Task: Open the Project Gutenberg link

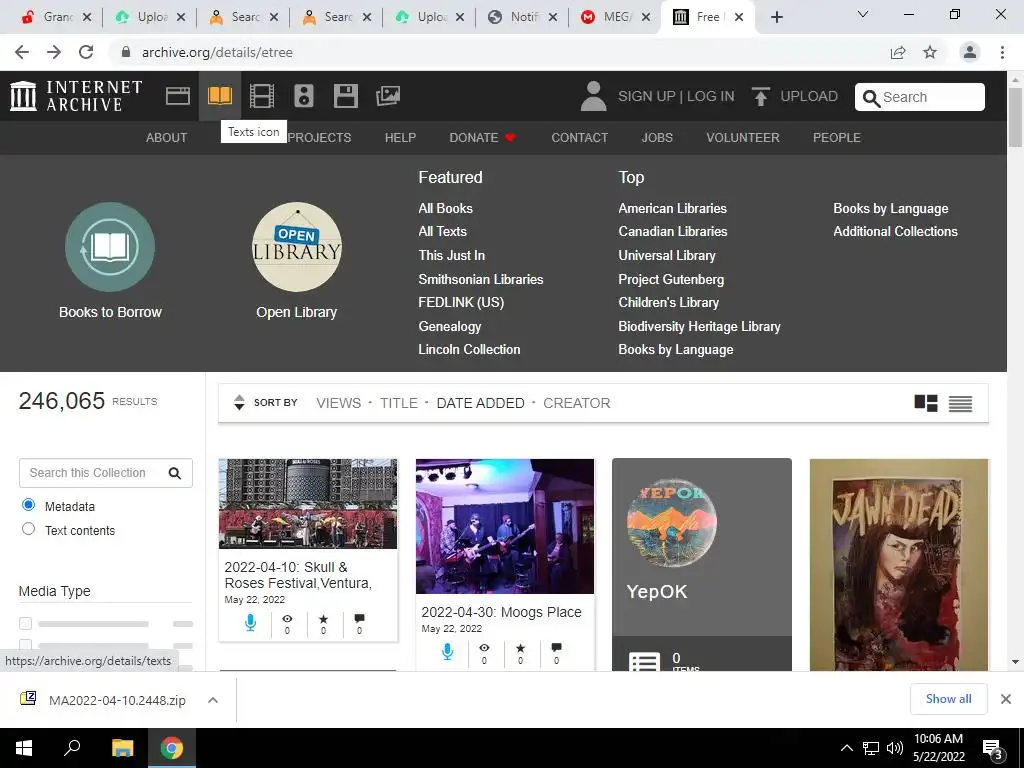Action: click(671, 280)
